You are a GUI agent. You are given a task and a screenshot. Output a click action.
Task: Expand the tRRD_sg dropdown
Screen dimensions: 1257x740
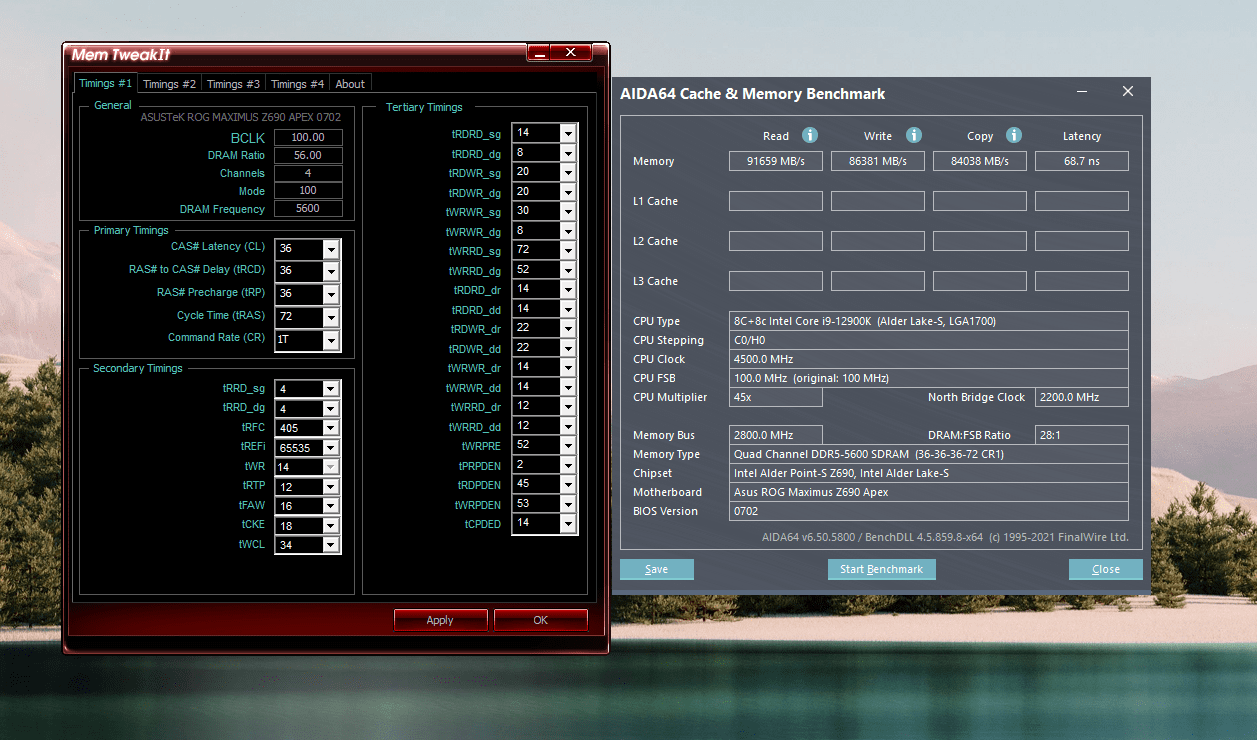331,390
